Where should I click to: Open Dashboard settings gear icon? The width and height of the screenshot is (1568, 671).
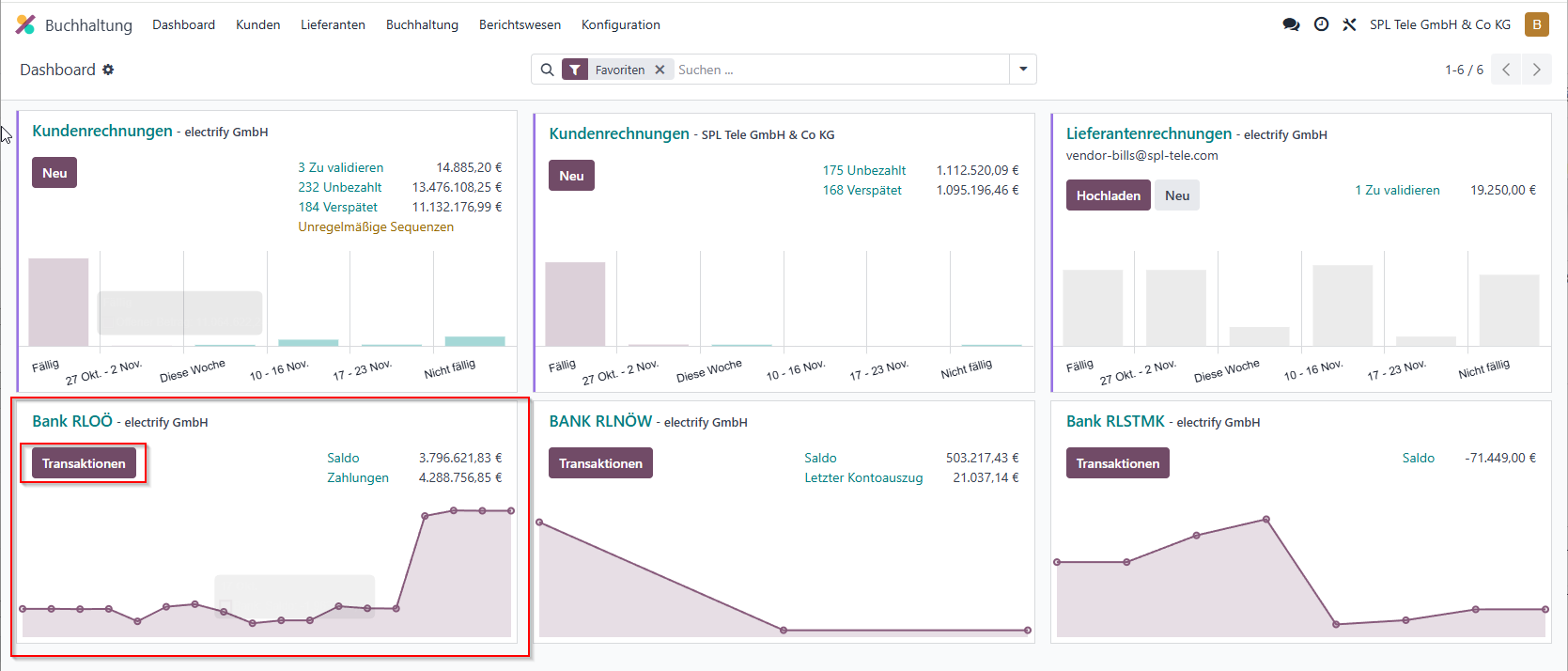108,70
